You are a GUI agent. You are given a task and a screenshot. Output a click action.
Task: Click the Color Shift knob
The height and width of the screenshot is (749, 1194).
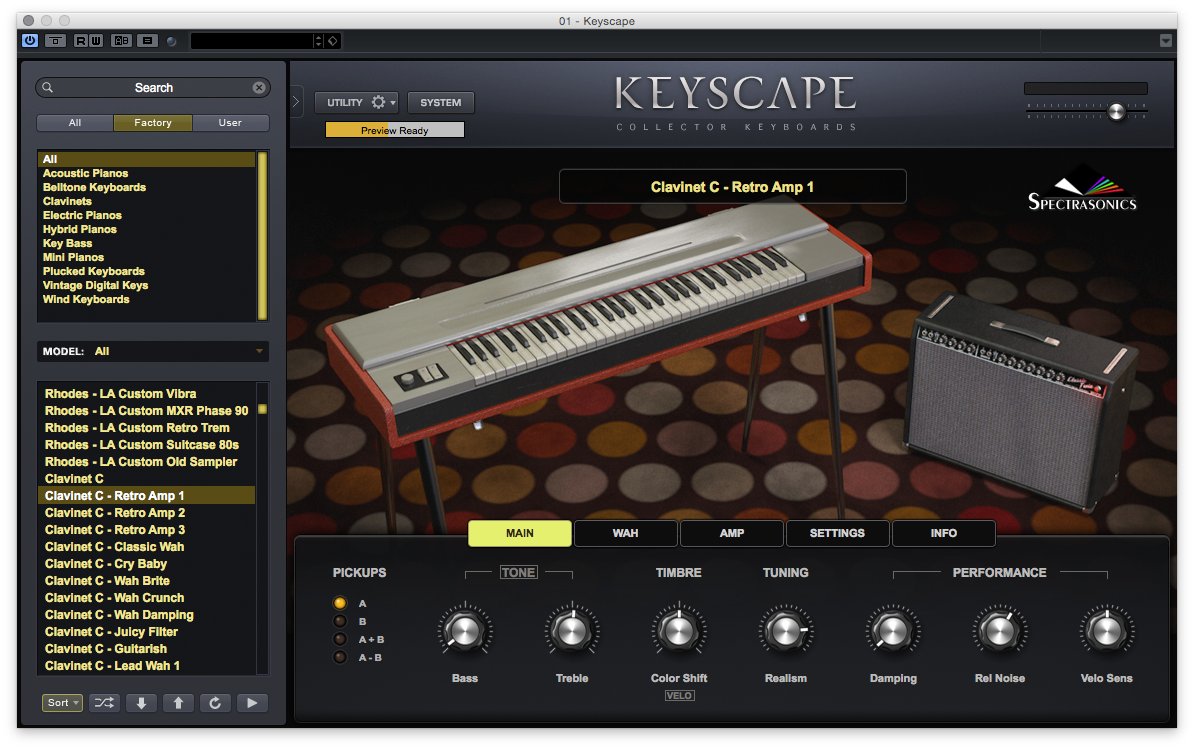(x=678, y=631)
